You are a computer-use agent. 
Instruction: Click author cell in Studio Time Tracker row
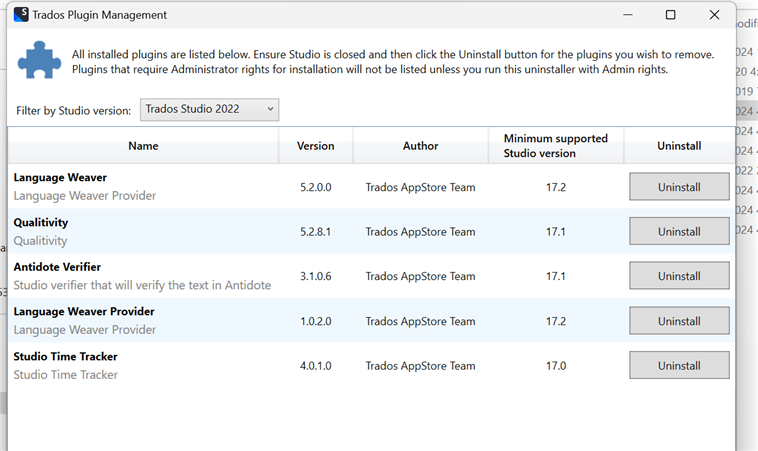point(420,365)
